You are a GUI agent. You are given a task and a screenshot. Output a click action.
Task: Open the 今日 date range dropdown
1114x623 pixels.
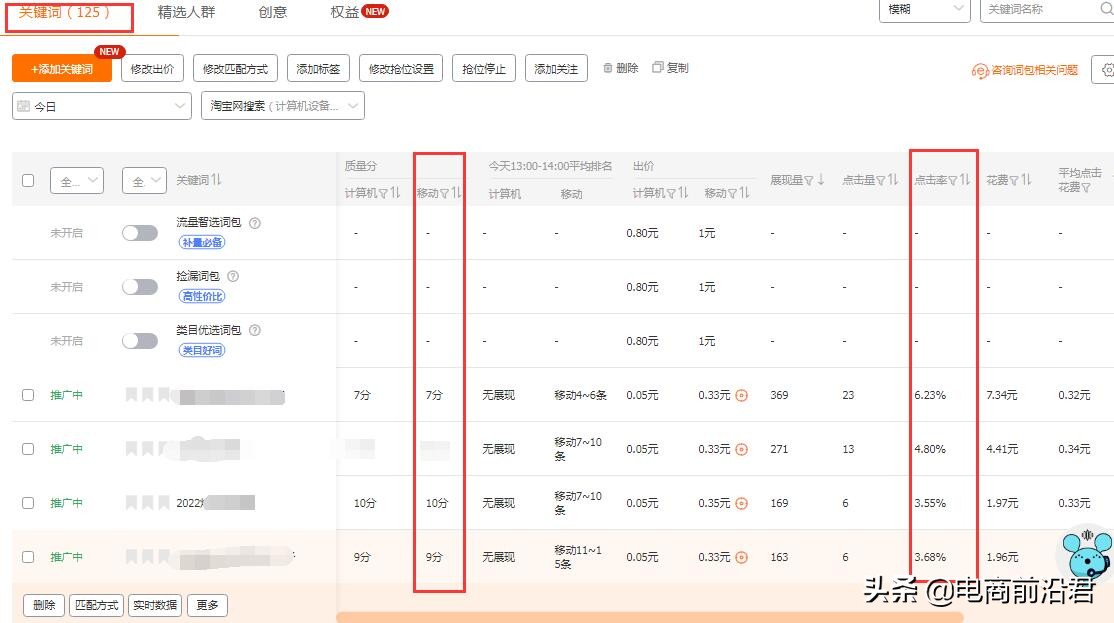100,105
